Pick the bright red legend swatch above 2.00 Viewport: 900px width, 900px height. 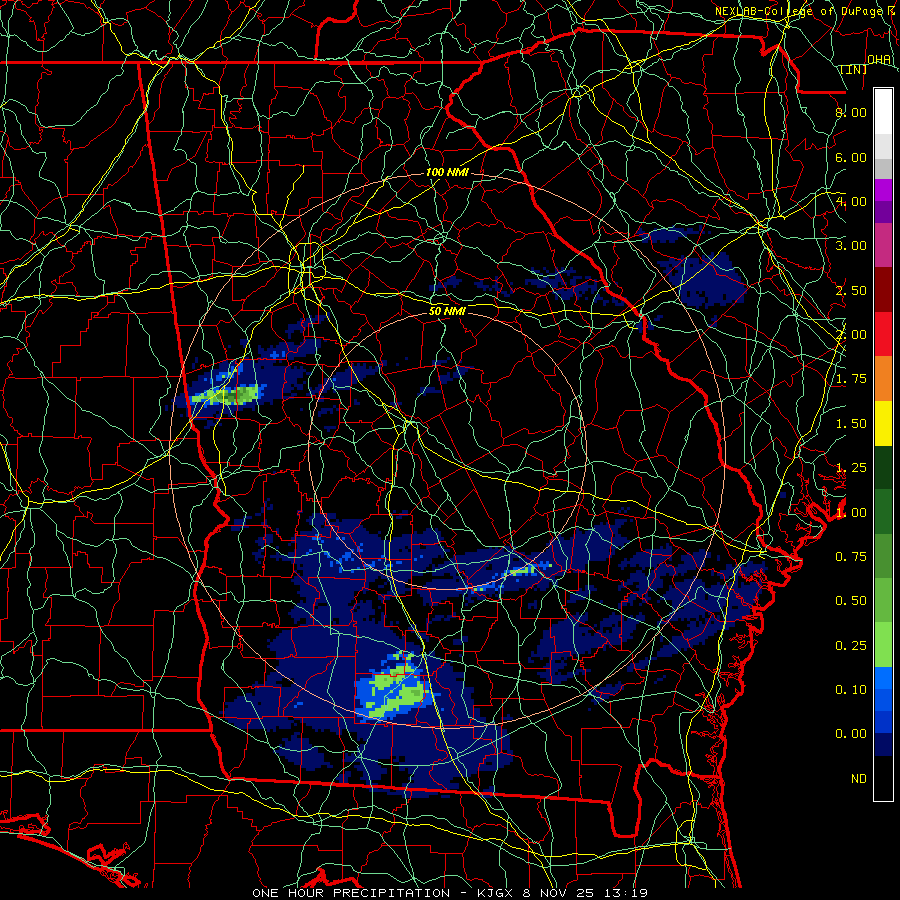click(883, 334)
